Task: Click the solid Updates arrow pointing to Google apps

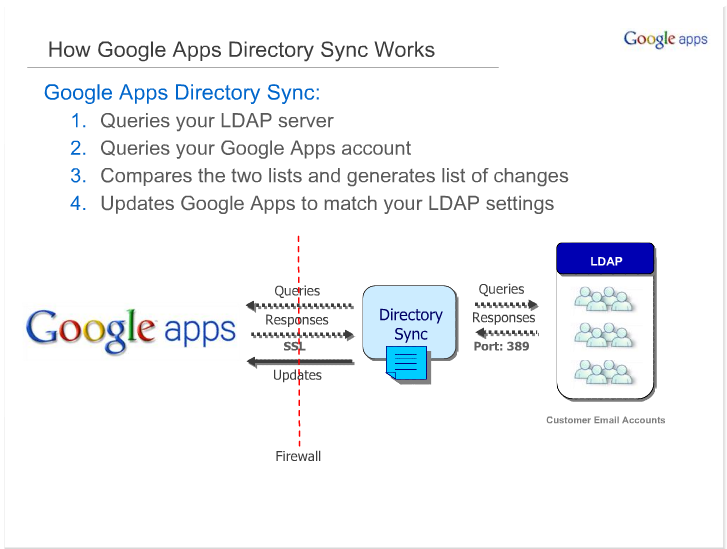Action: 300,362
